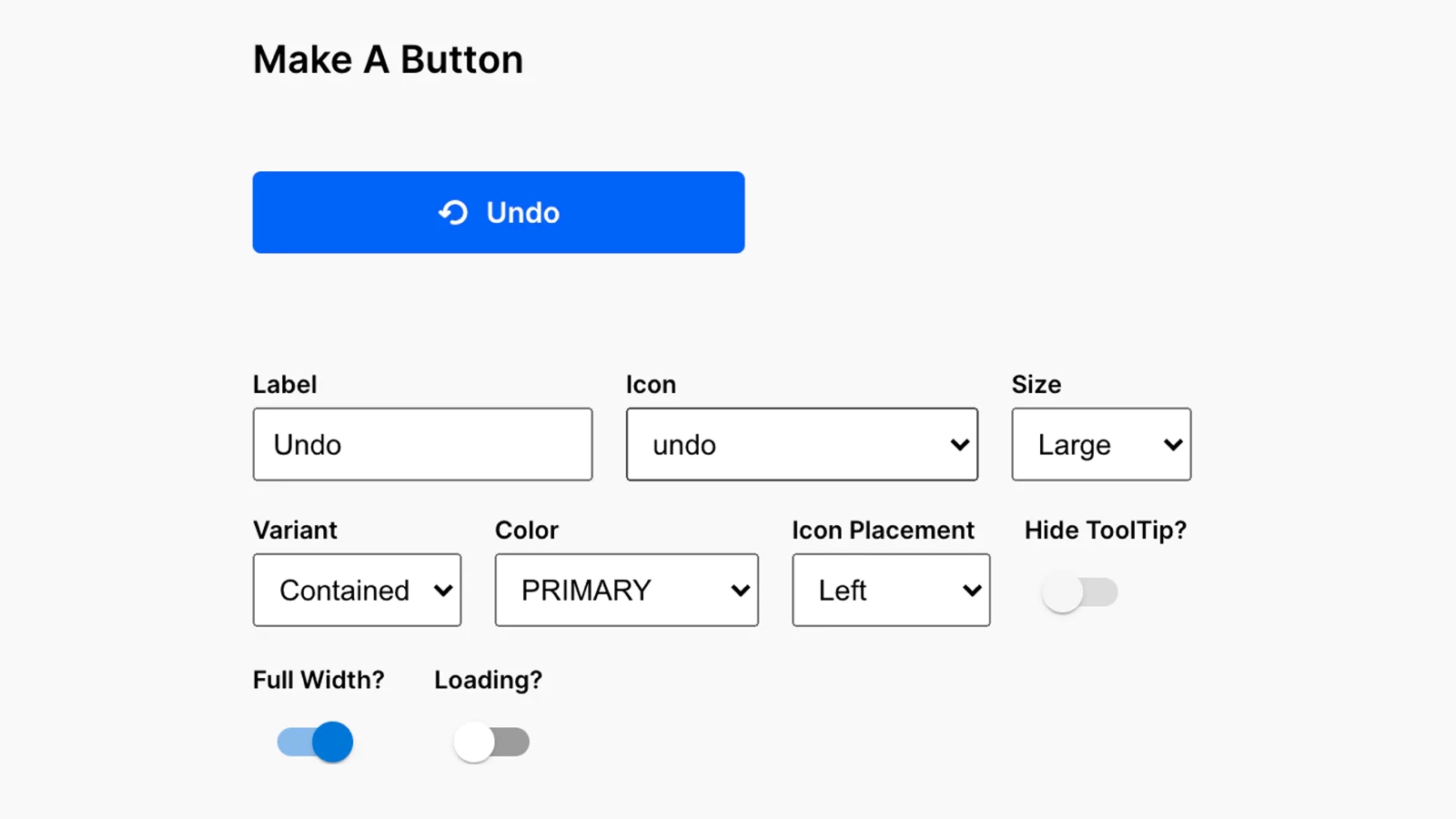Click the Hide ToolTip? caption text
The image size is (1456, 819).
[1106, 530]
